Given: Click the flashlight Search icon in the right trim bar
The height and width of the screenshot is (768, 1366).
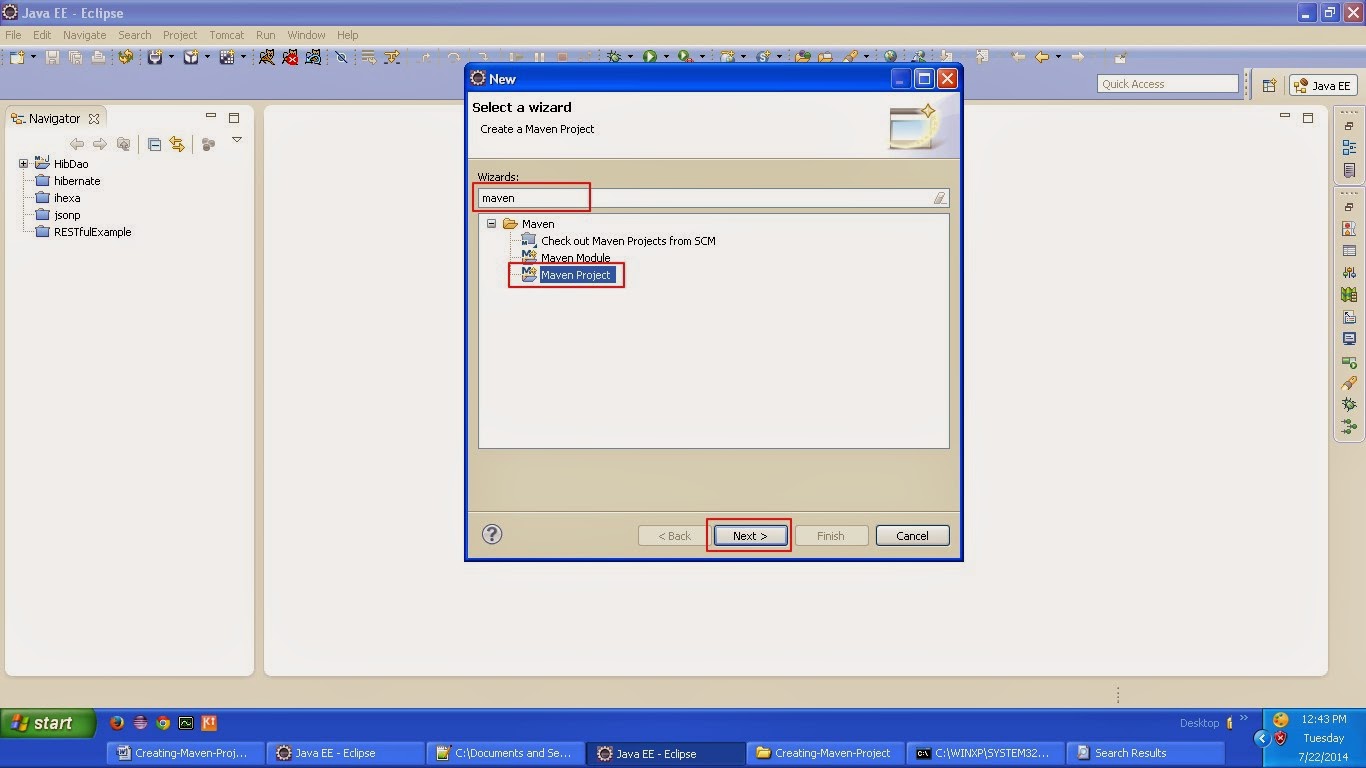Looking at the screenshot, I should tap(1349, 383).
